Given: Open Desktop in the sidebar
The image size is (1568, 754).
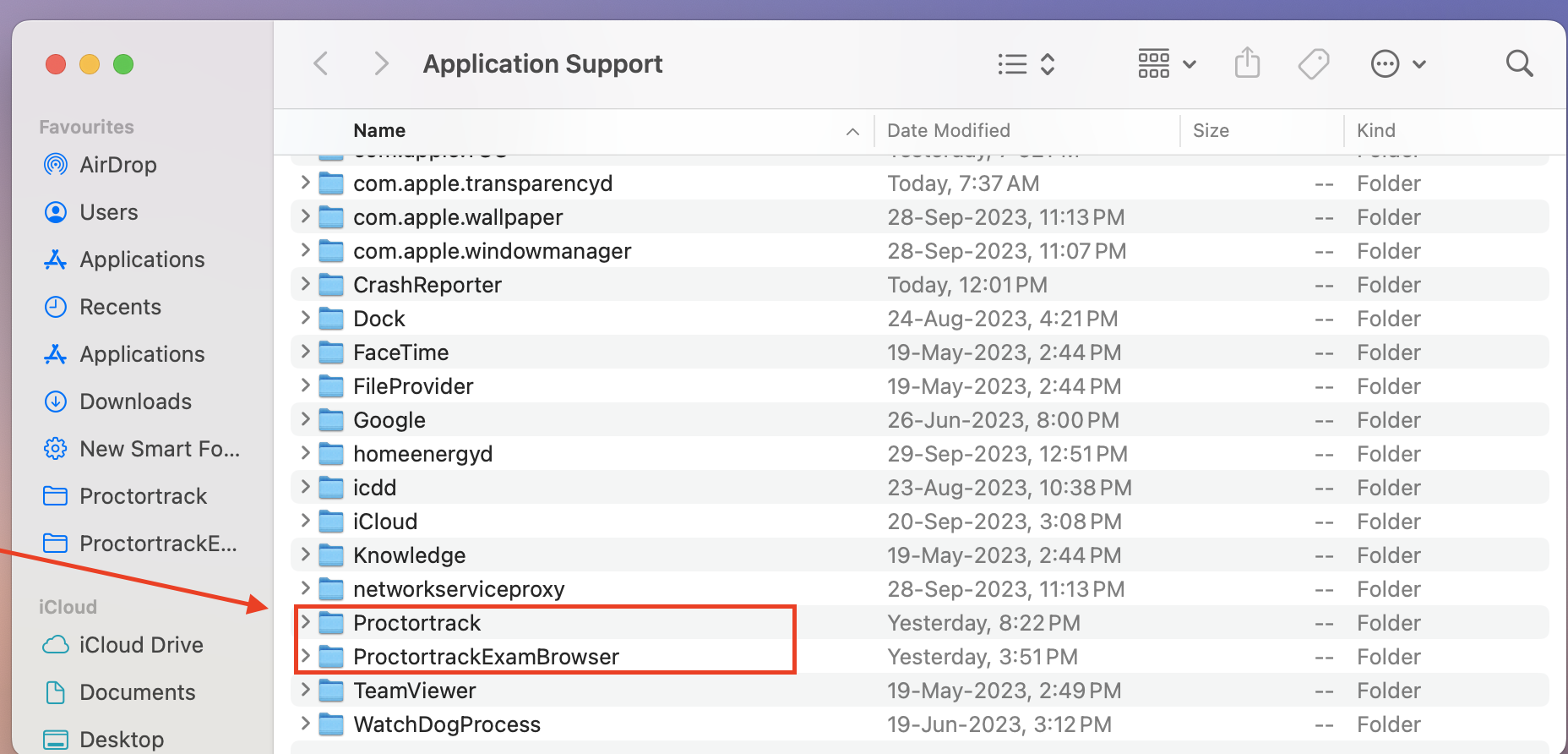Looking at the screenshot, I should (x=103, y=740).
